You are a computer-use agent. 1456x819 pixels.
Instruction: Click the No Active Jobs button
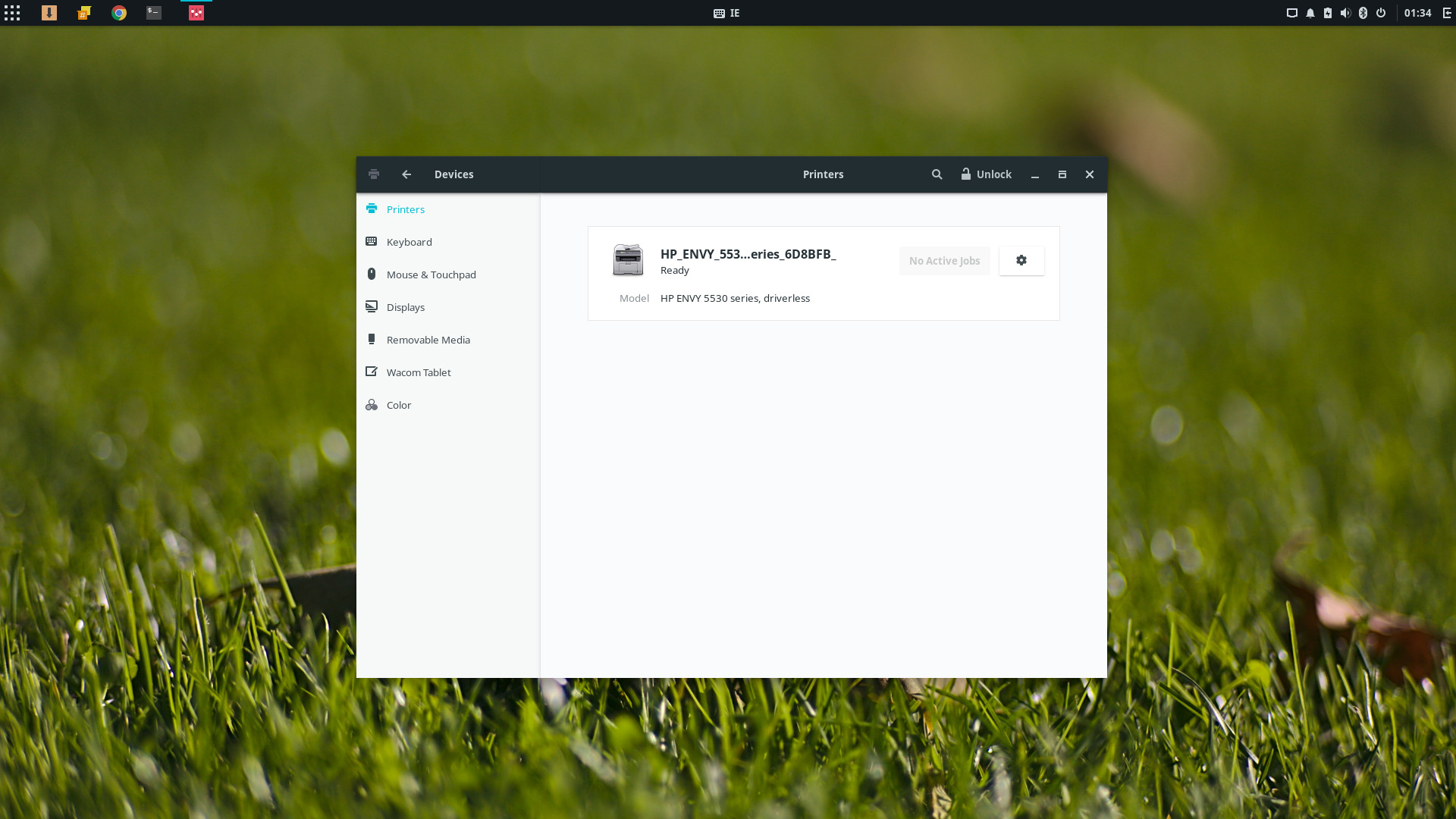(x=944, y=261)
